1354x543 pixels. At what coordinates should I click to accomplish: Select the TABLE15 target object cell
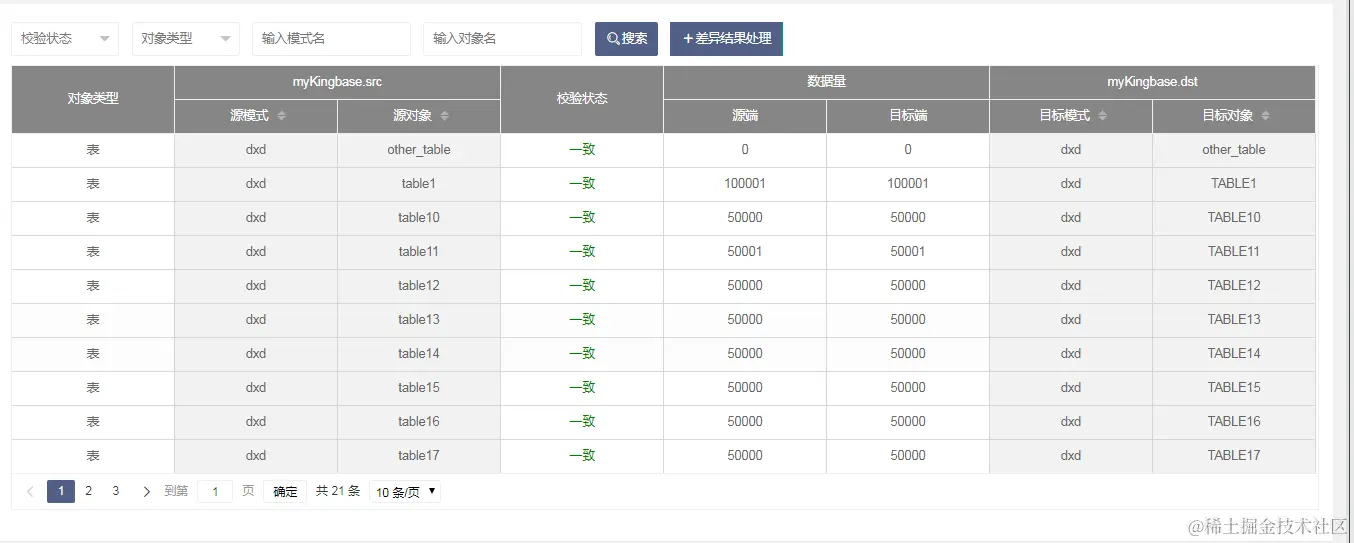click(1234, 388)
